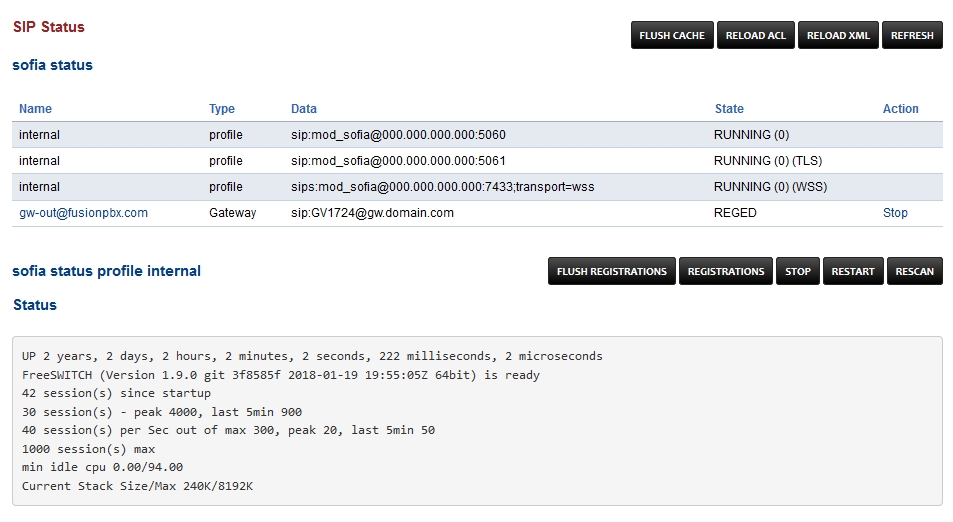953x522 pixels.
Task: Click the State column header
Action: pyautogui.click(x=729, y=109)
